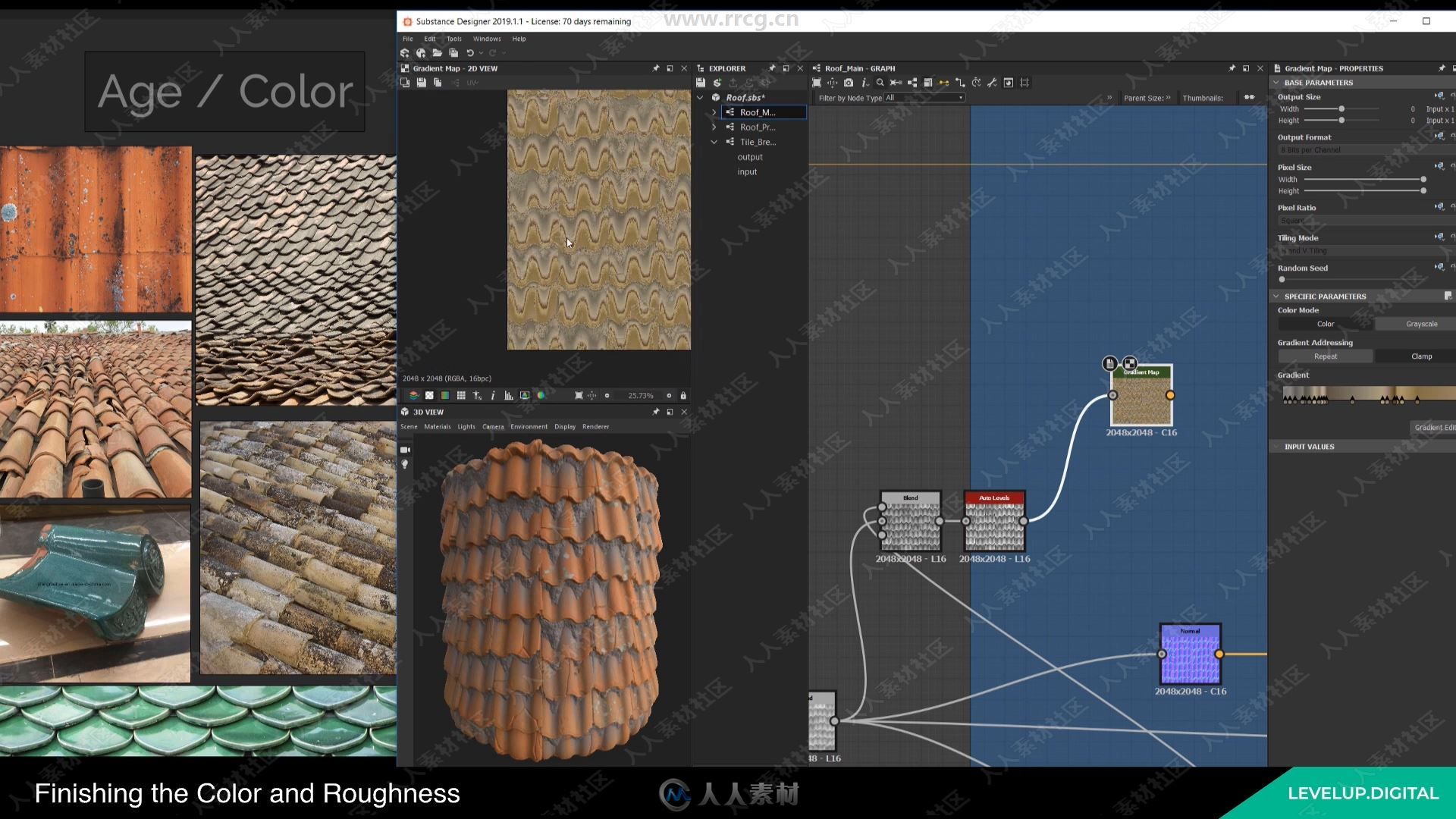Toggle Color mode to Grayscale
This screenshot has width=1456, height=819.
1422,323
